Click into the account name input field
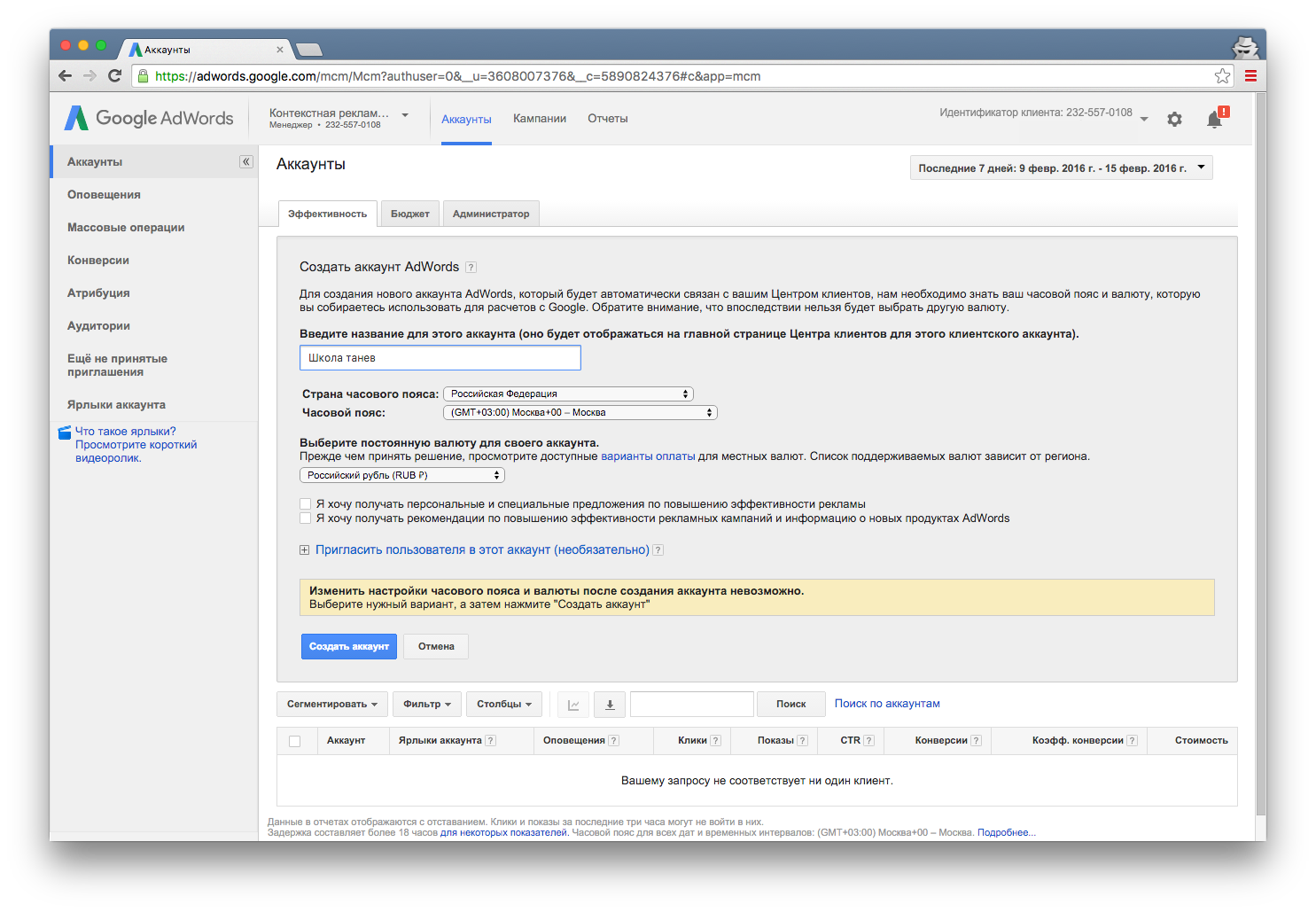Screen dimensions: 1316x912 tap(440, 358)
